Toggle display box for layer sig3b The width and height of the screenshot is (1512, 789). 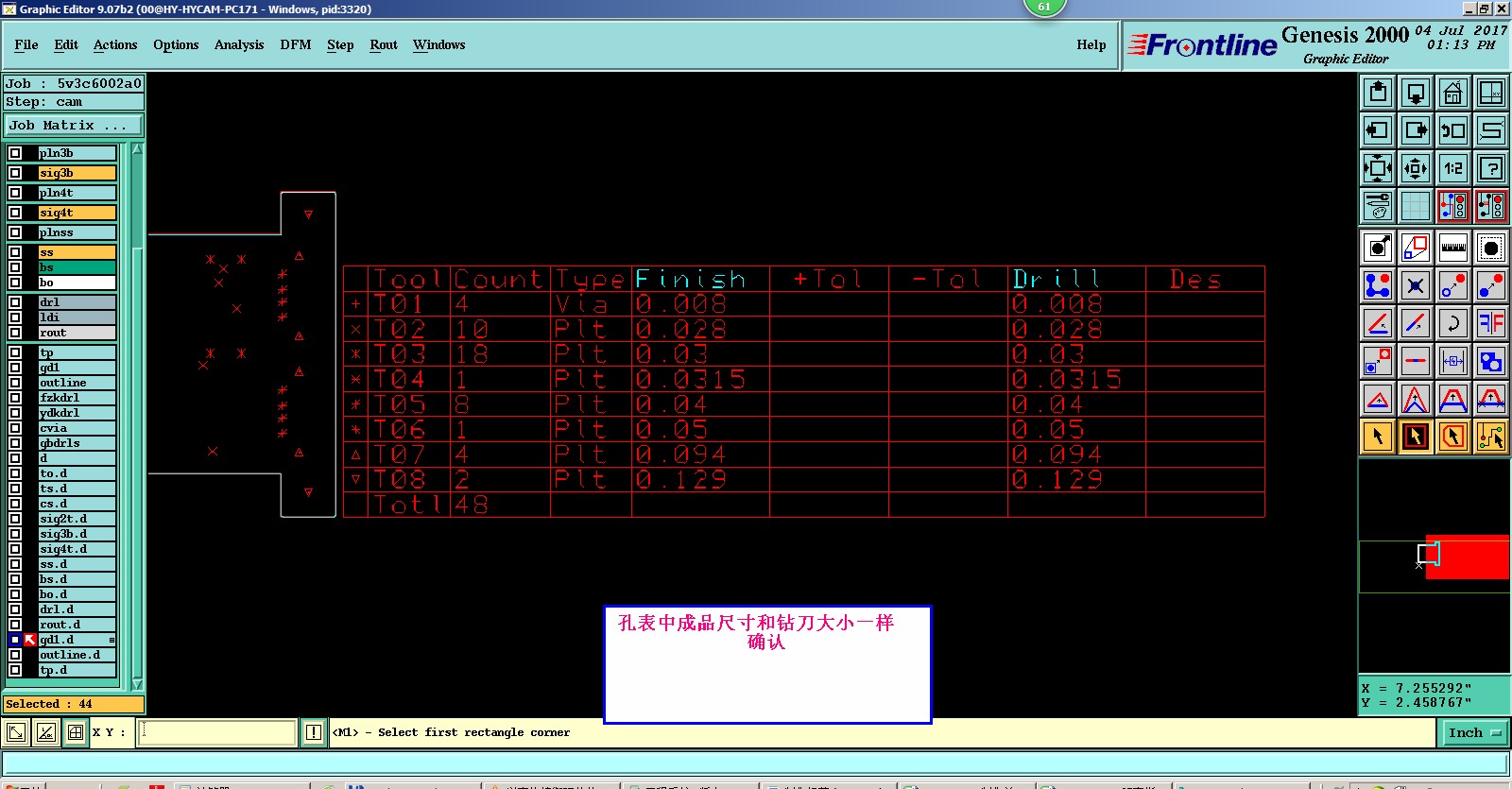[x=15, y=173]
